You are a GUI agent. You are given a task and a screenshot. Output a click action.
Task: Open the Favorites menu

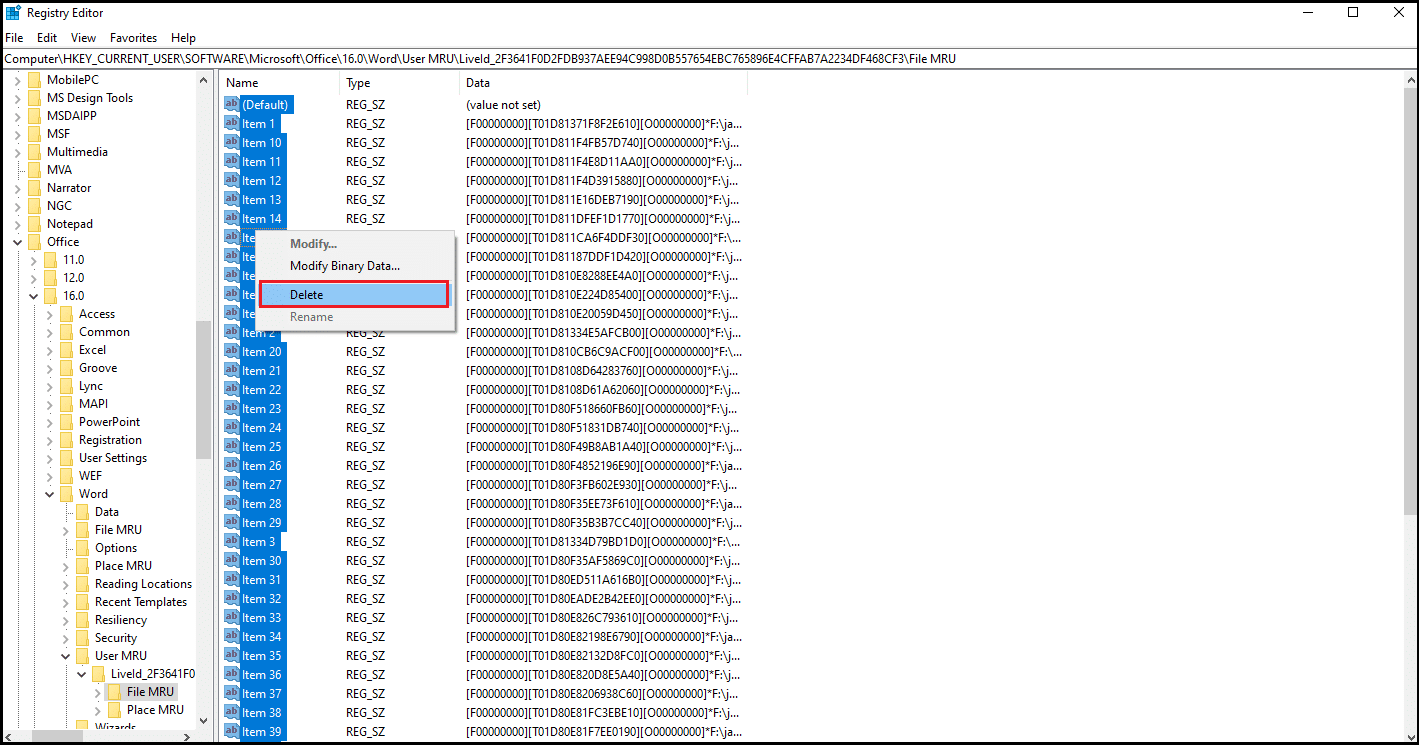click(134, 38)
